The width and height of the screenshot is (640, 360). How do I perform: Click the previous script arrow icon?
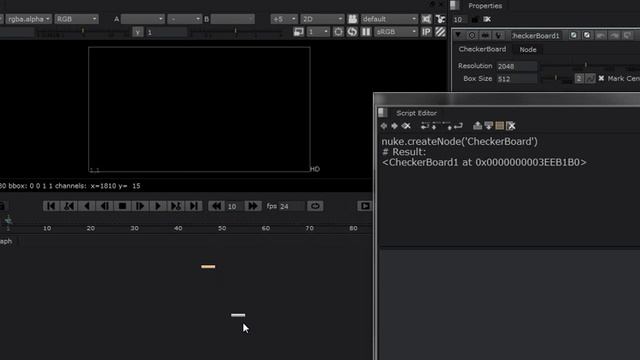pos(384,126)
